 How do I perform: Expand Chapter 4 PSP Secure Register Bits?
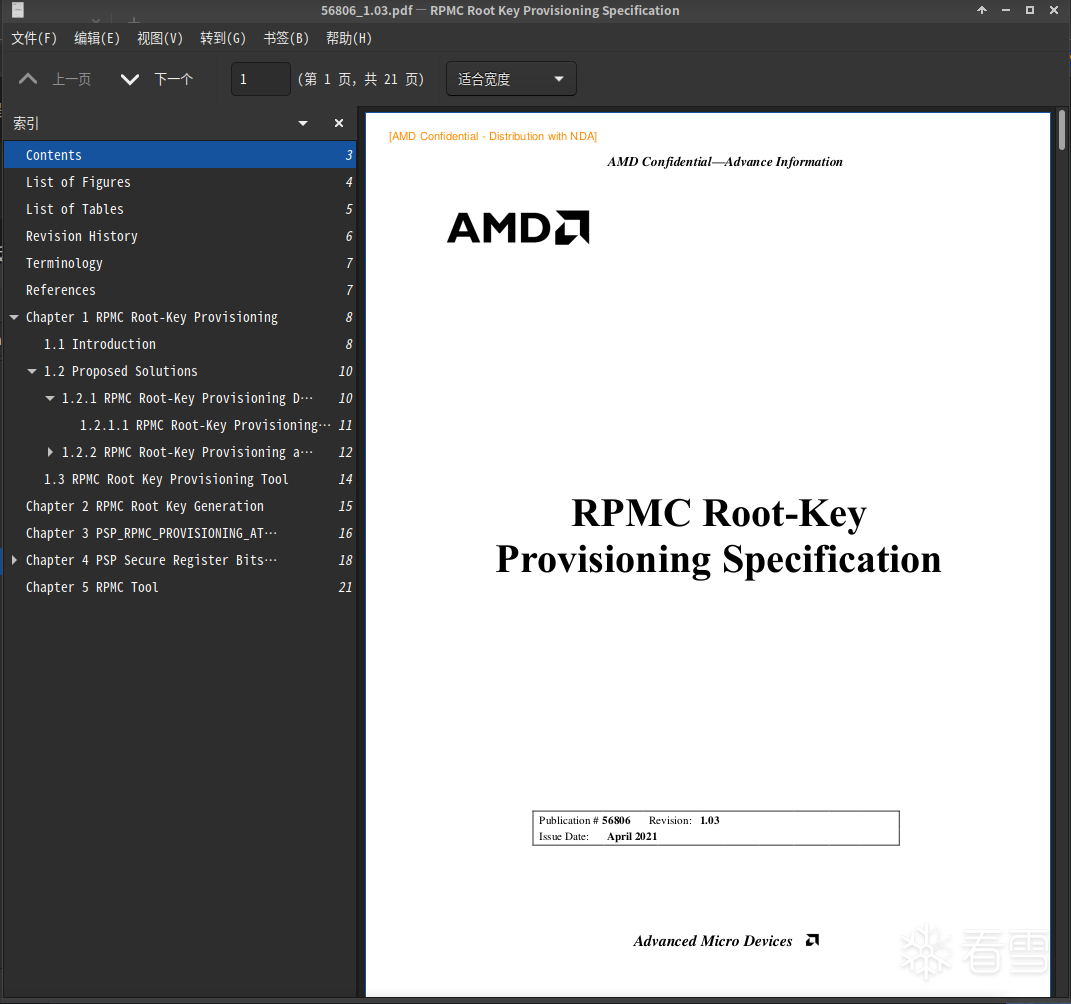(14, 560)
